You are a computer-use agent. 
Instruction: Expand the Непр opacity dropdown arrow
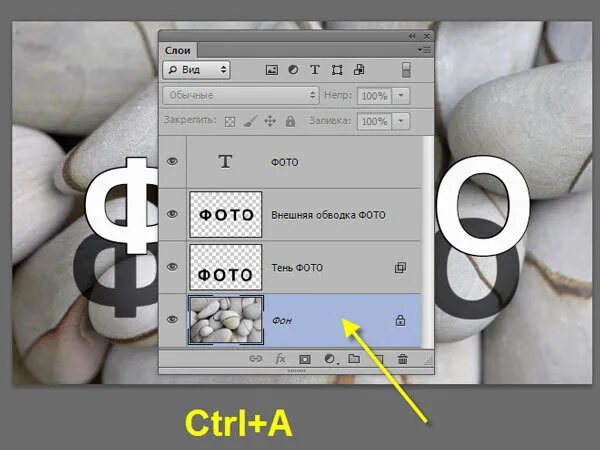(401, 95)
